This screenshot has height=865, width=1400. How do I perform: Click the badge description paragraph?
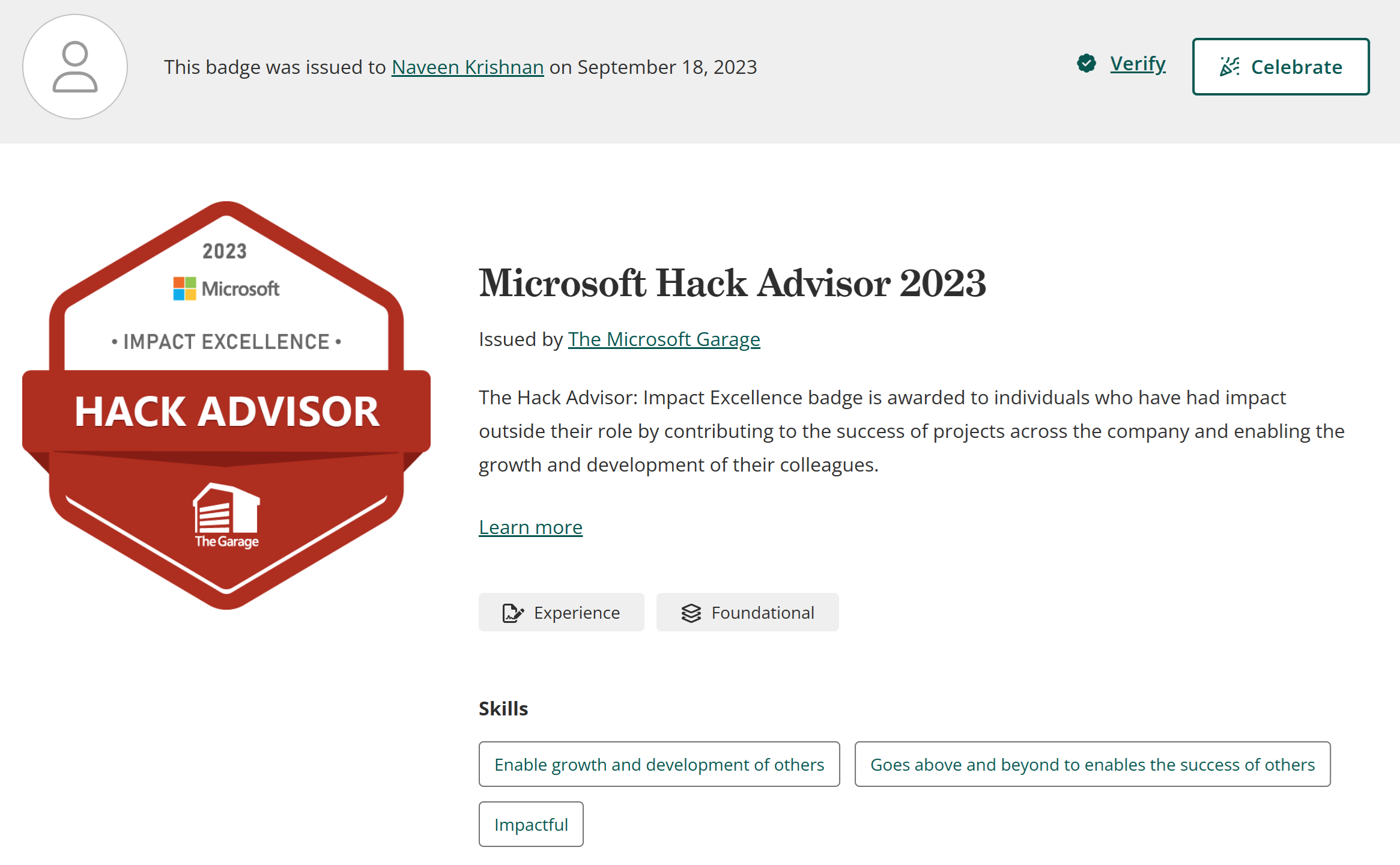(x=911, y=431)
